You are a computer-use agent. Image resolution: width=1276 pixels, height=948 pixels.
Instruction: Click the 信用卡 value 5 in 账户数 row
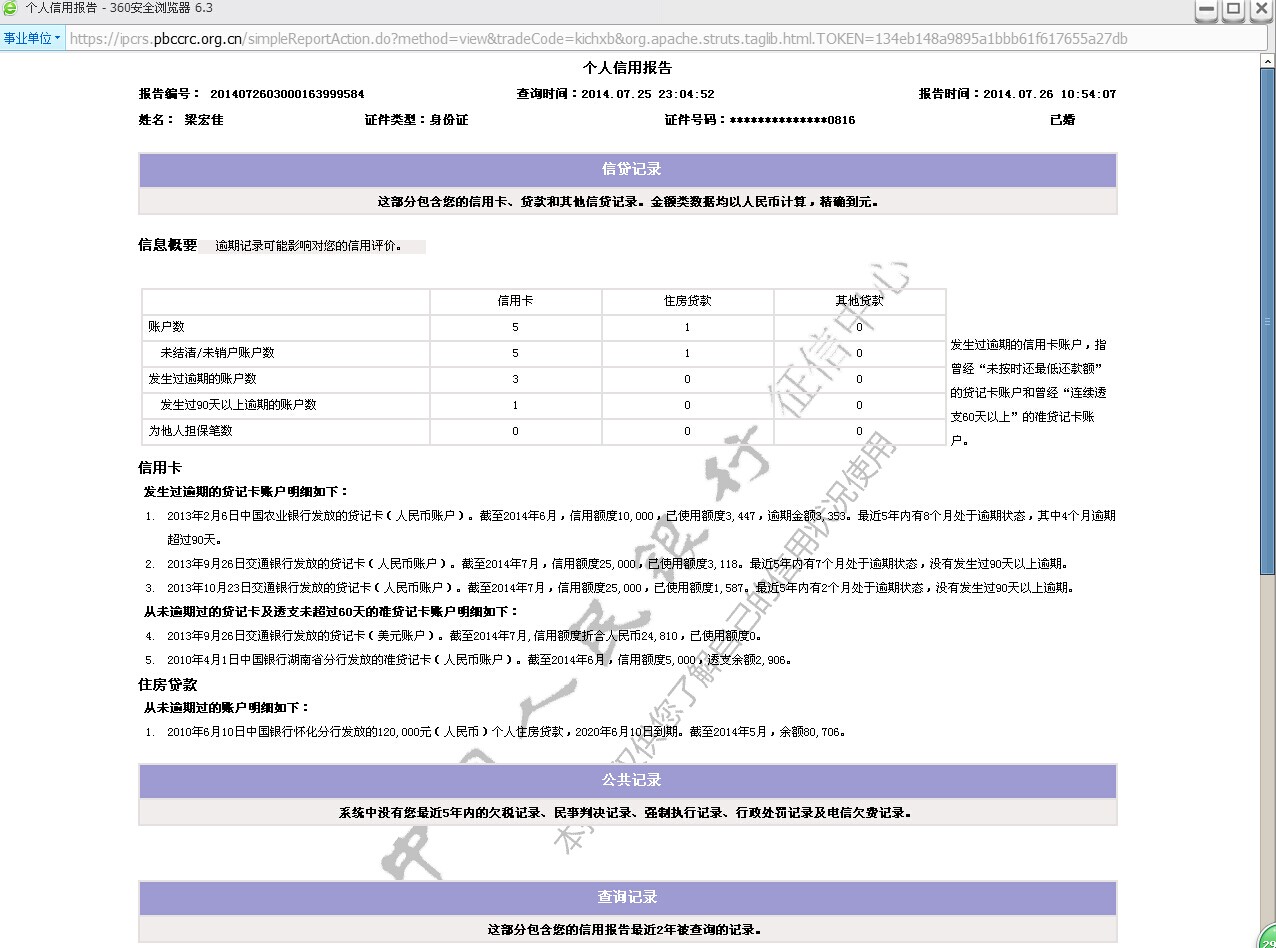pos(515,327)
